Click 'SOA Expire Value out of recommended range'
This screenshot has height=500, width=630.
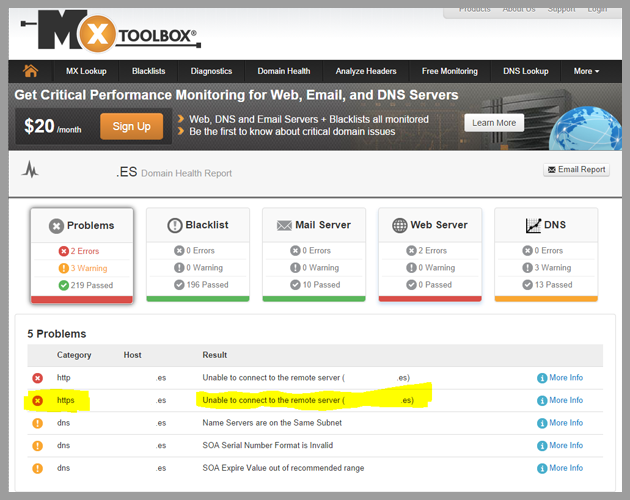(x=283, y=468)
